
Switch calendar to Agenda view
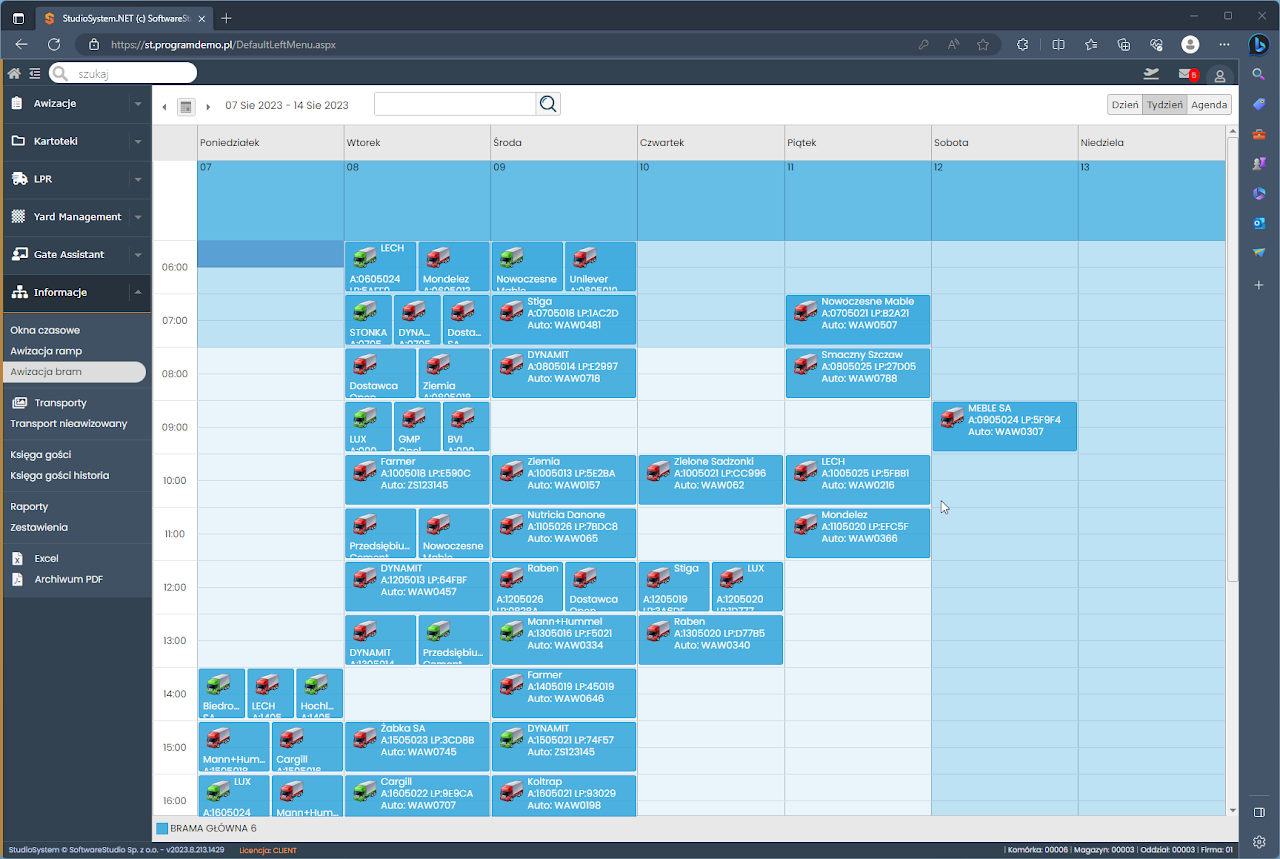(1209, 105)
